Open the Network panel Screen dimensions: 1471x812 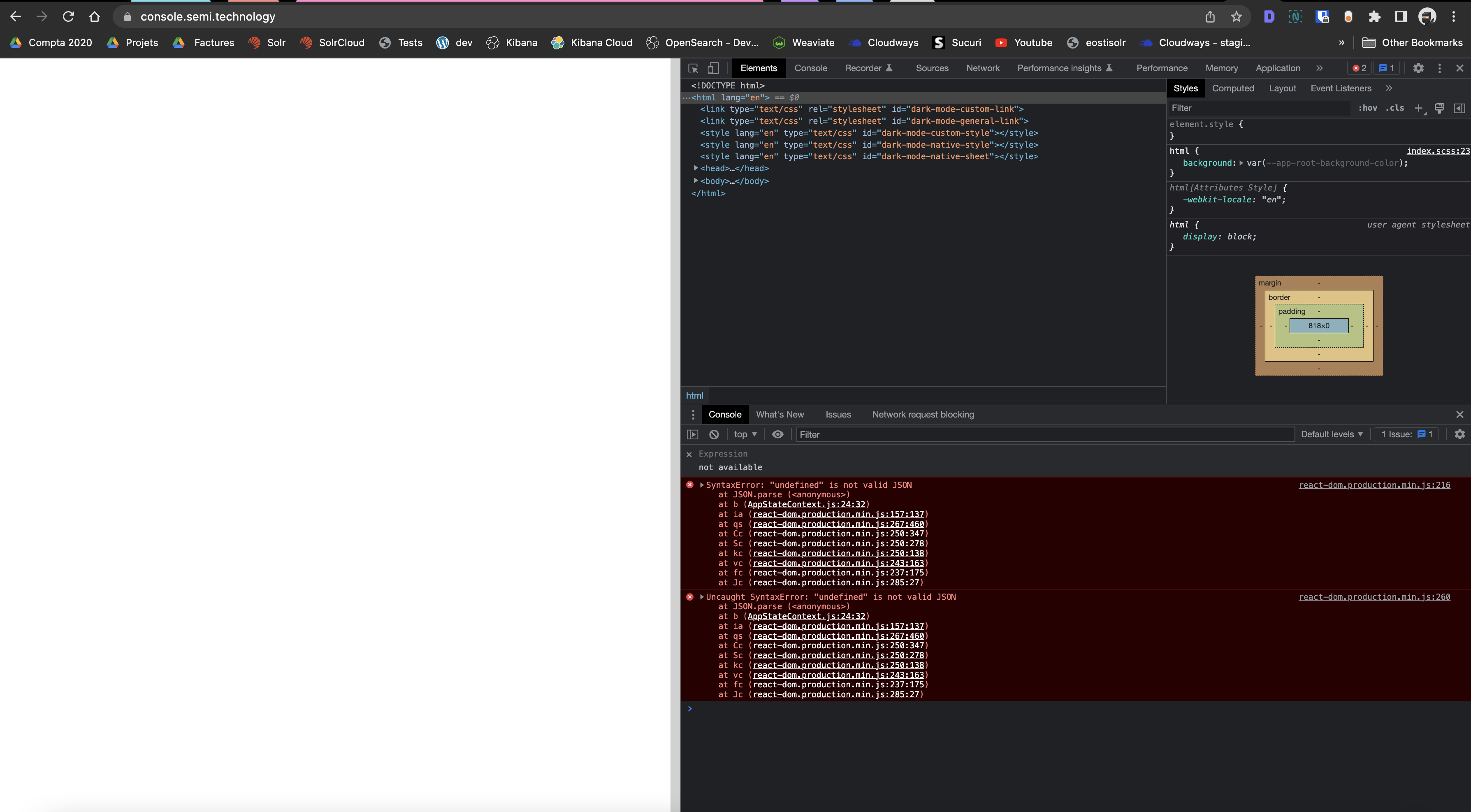coord(983,68)
